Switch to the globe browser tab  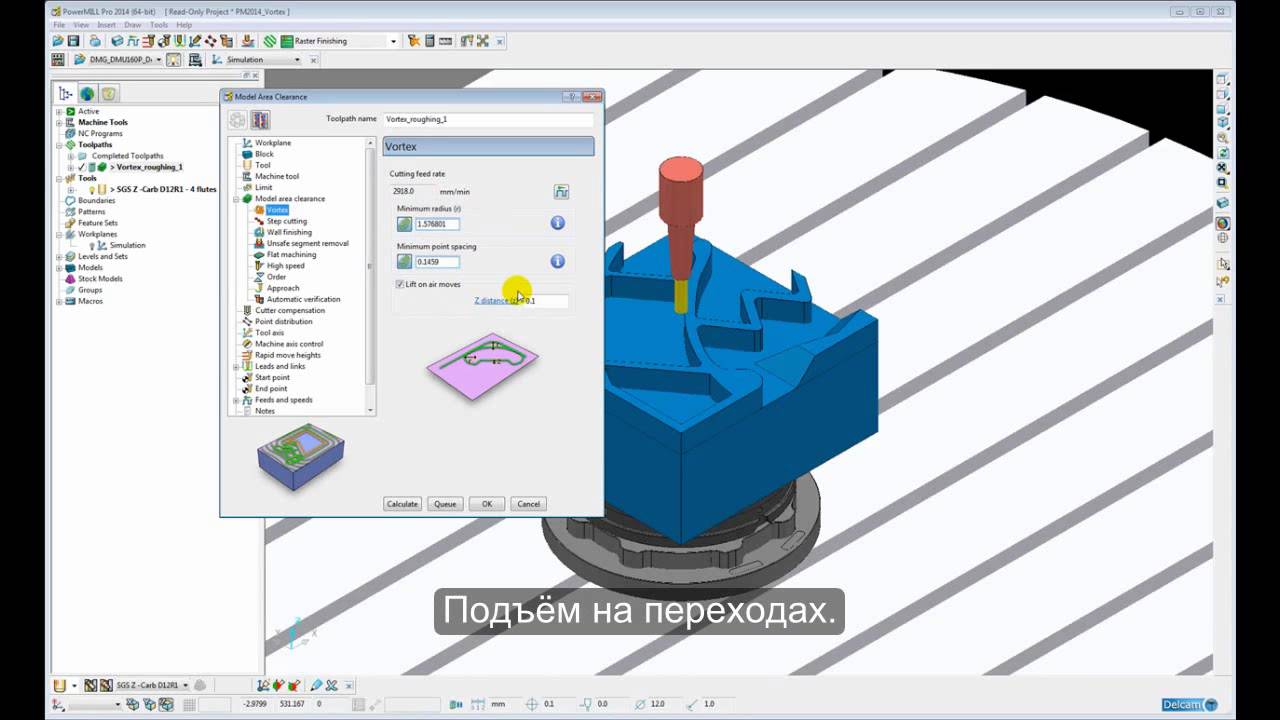[88, 94]
